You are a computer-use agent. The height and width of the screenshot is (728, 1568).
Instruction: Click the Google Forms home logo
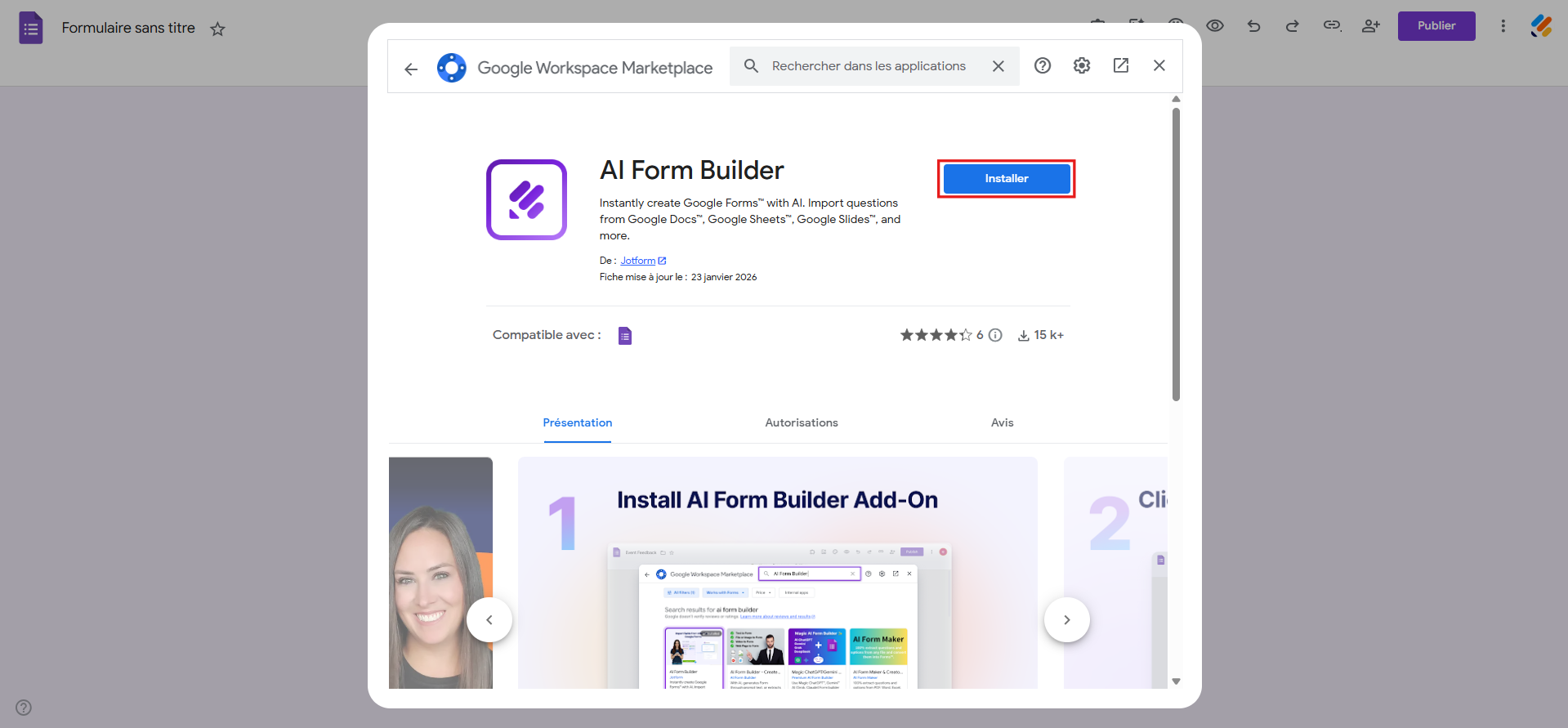(31, 29)
